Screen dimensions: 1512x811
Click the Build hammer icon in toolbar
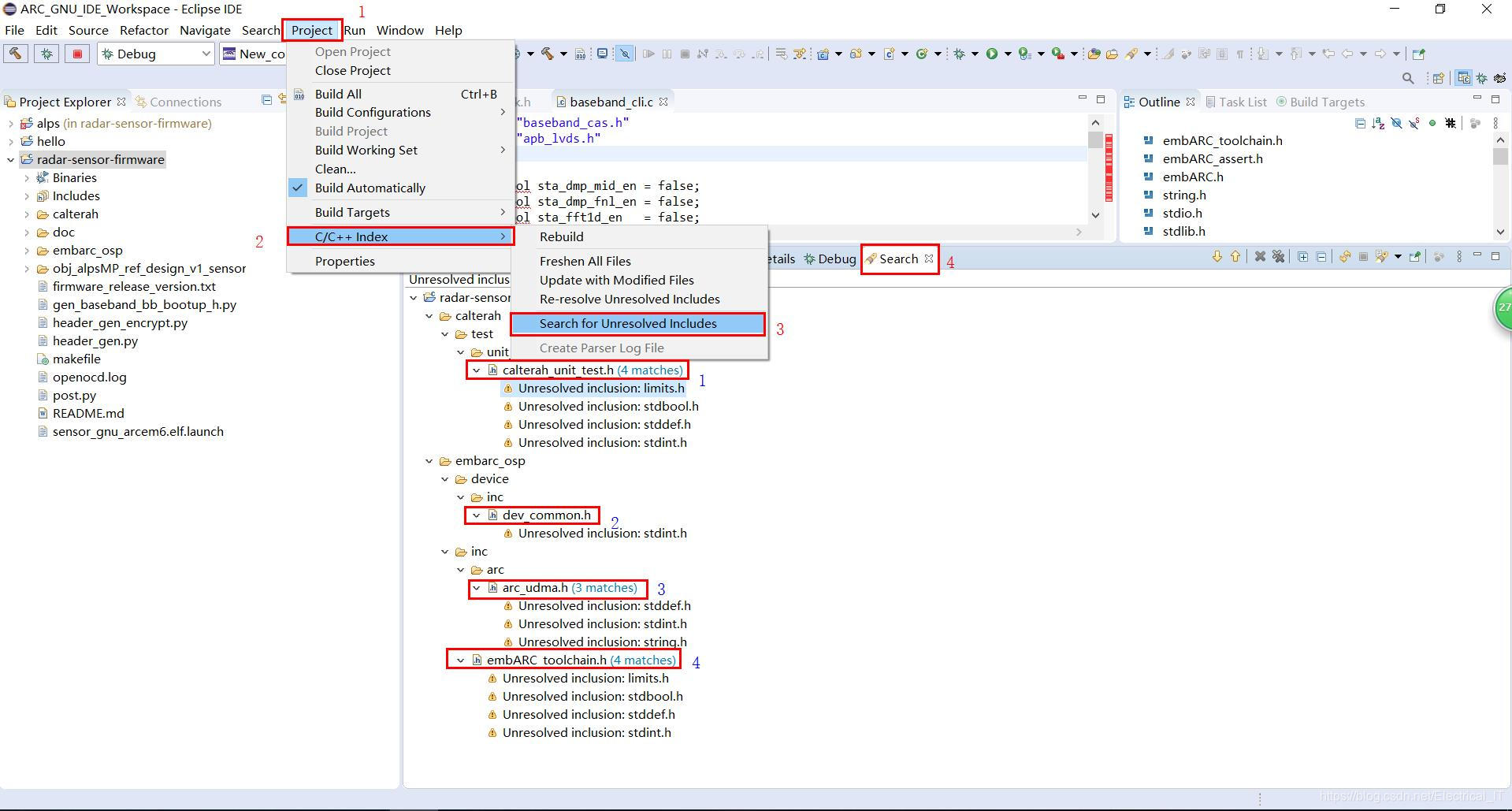click(548, 54)
